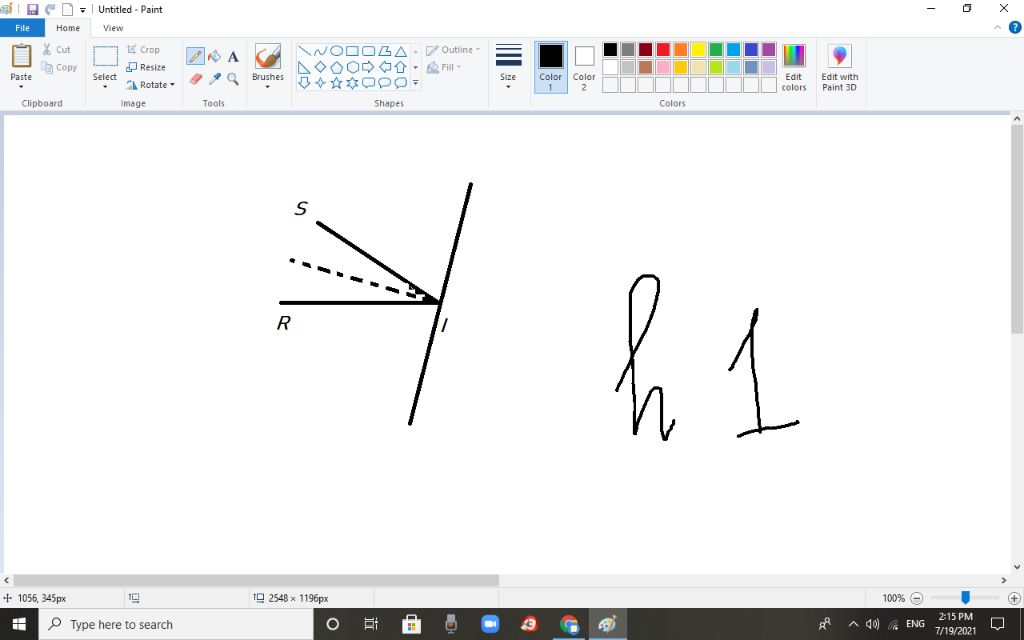Image resolution: width=1024 pixels, height=640 pixels.
Task: Pick the yellow color swatch
Action: pyautogui.click(x=698, y=50)
